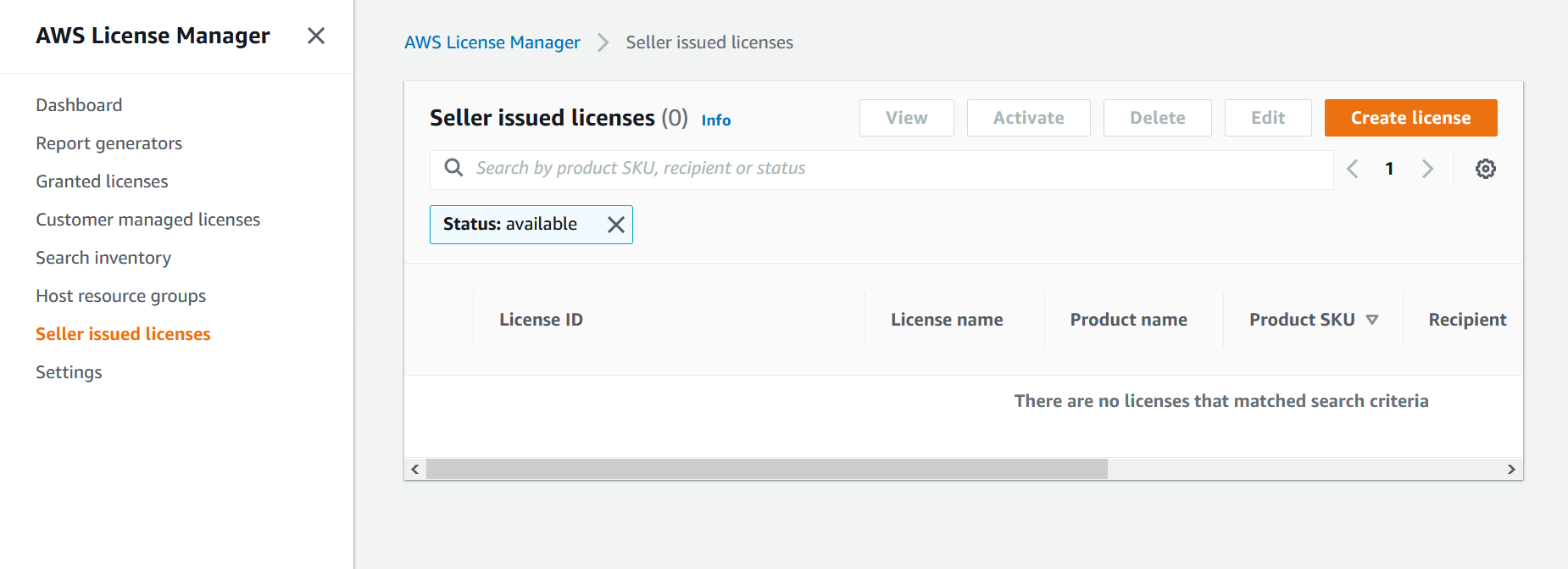Image resolution: width=1568 pixels, height=569 pixels.
Task: Click the no licenses matched message
Action: point(1221,401)
